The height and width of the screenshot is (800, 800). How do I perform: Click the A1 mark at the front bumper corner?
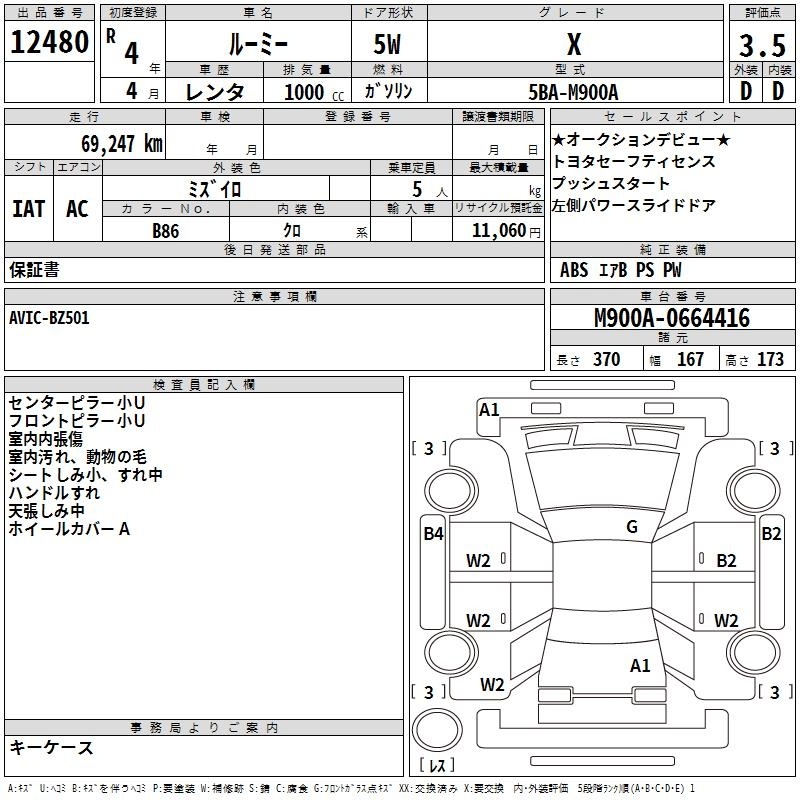click(x=489, y=409)
